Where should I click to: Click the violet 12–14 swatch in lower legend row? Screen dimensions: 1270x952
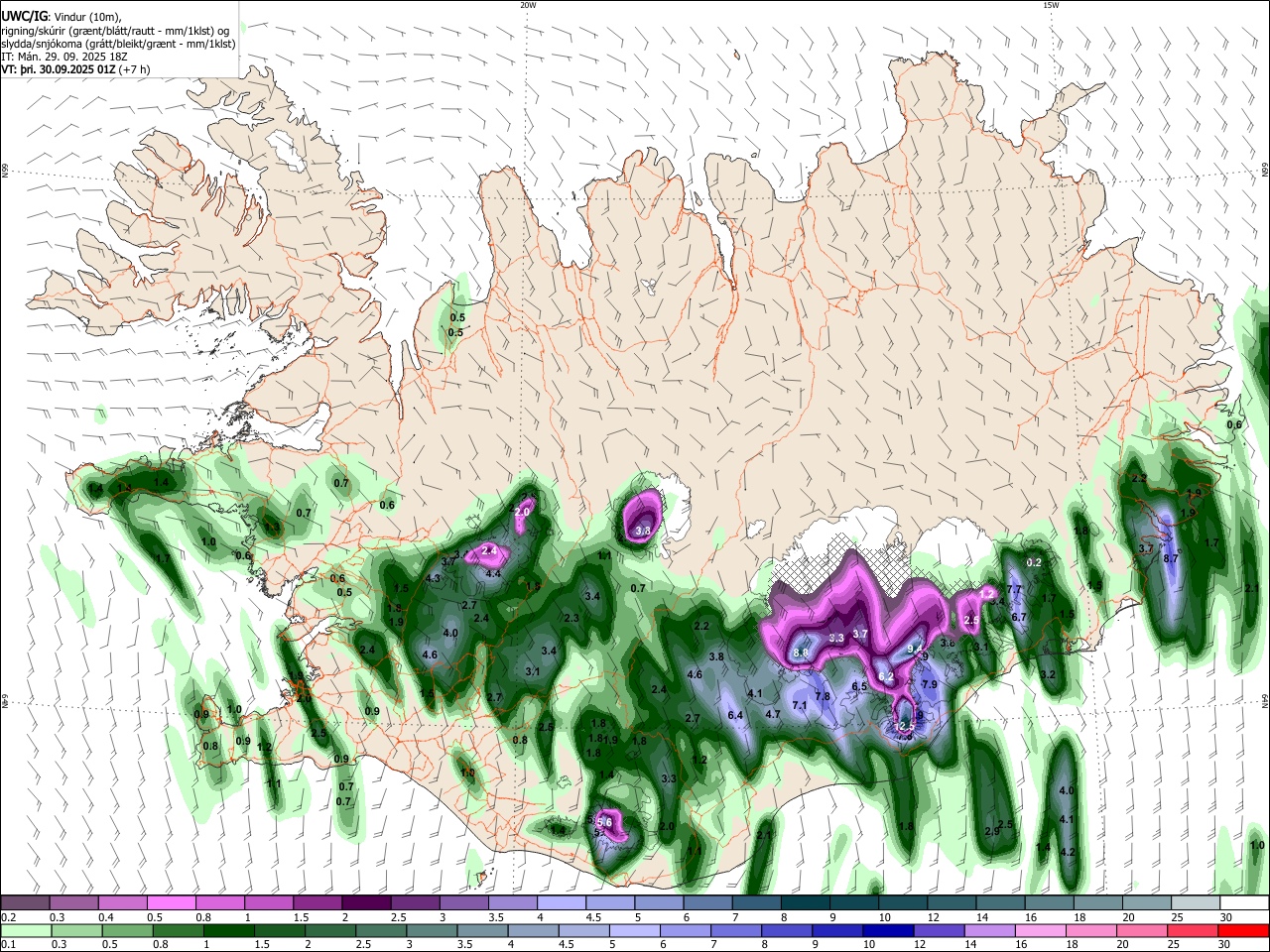pos(939,930)
